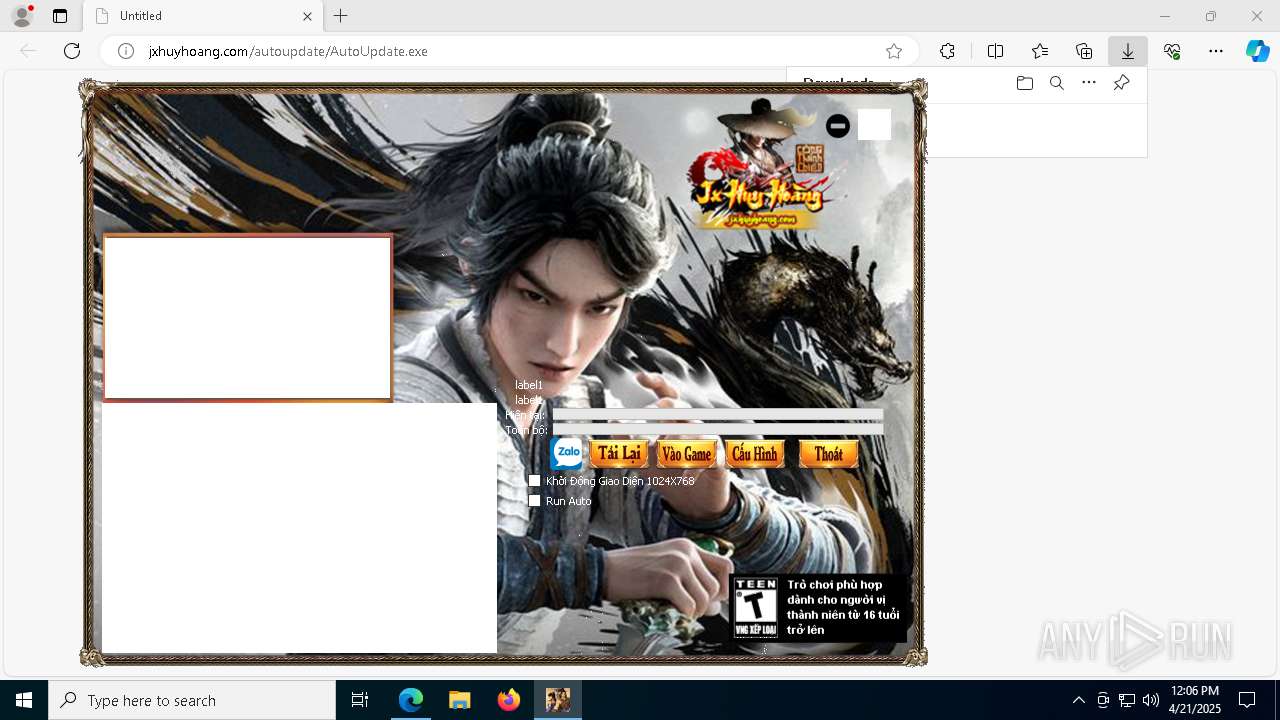Toggle Split screen icon
1280x720 pixels.
pyautogui.click(x=995, y=51)
